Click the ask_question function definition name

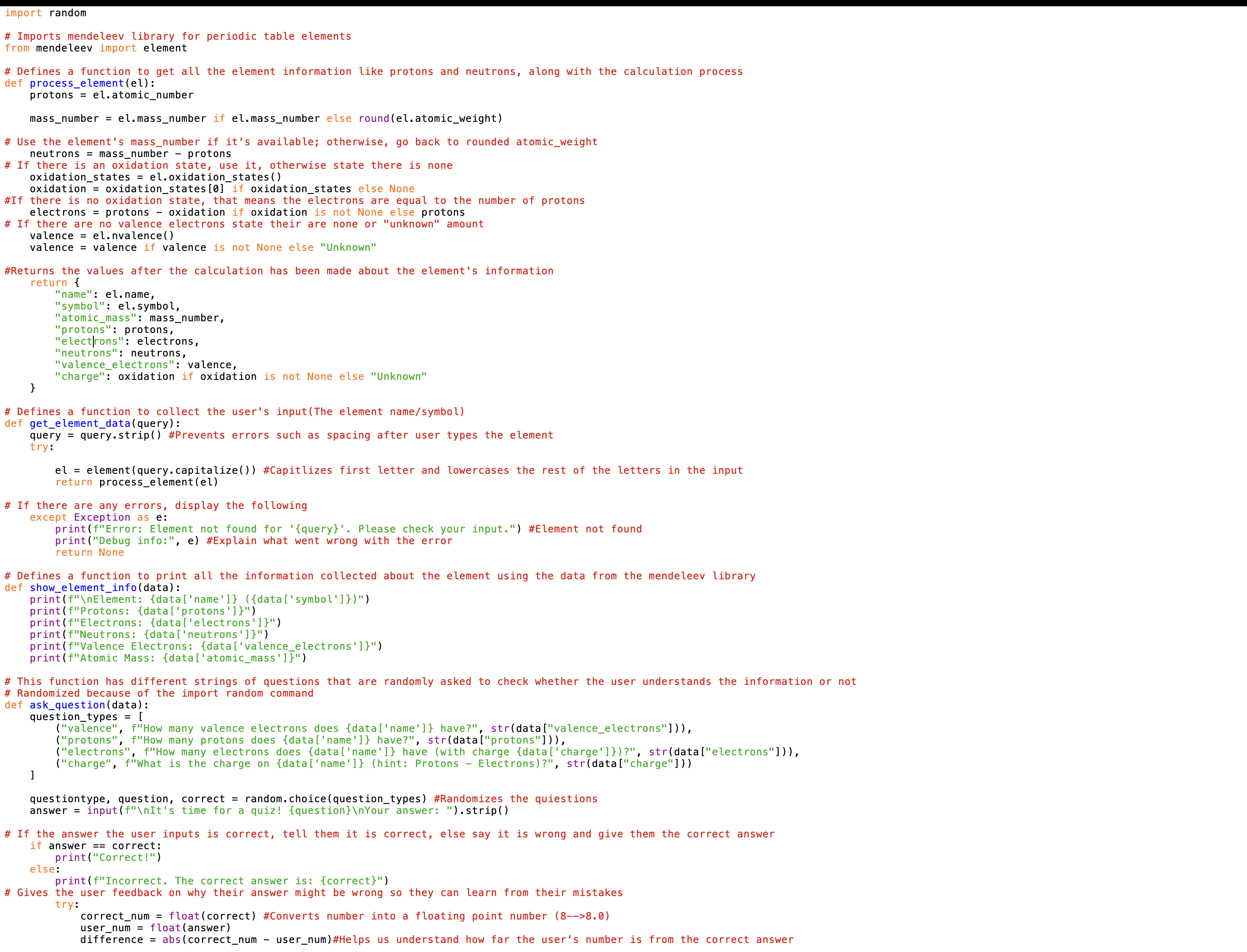click(x=67, y=705)
